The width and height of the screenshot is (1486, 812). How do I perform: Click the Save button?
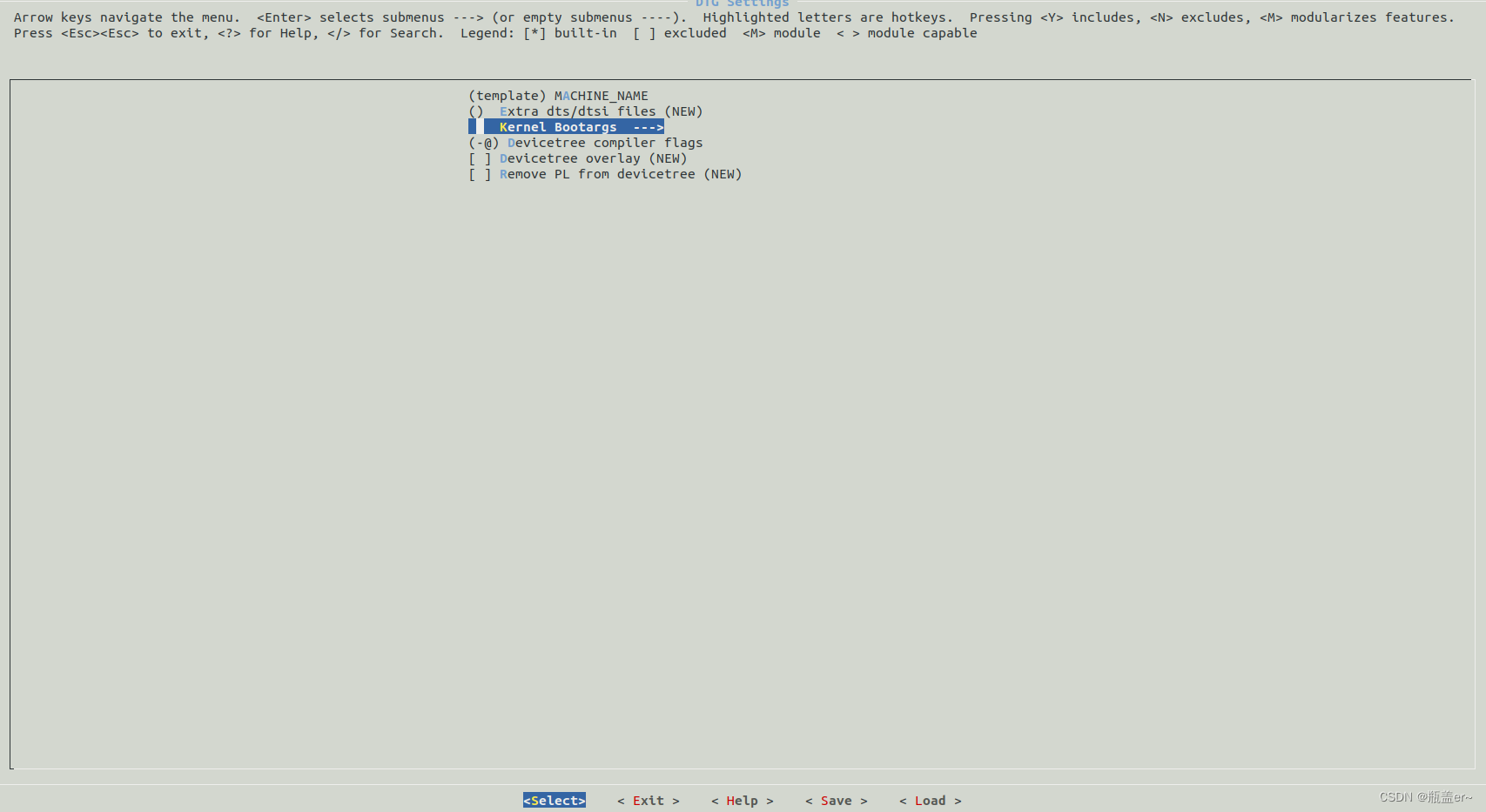click(x=837, y=801)
